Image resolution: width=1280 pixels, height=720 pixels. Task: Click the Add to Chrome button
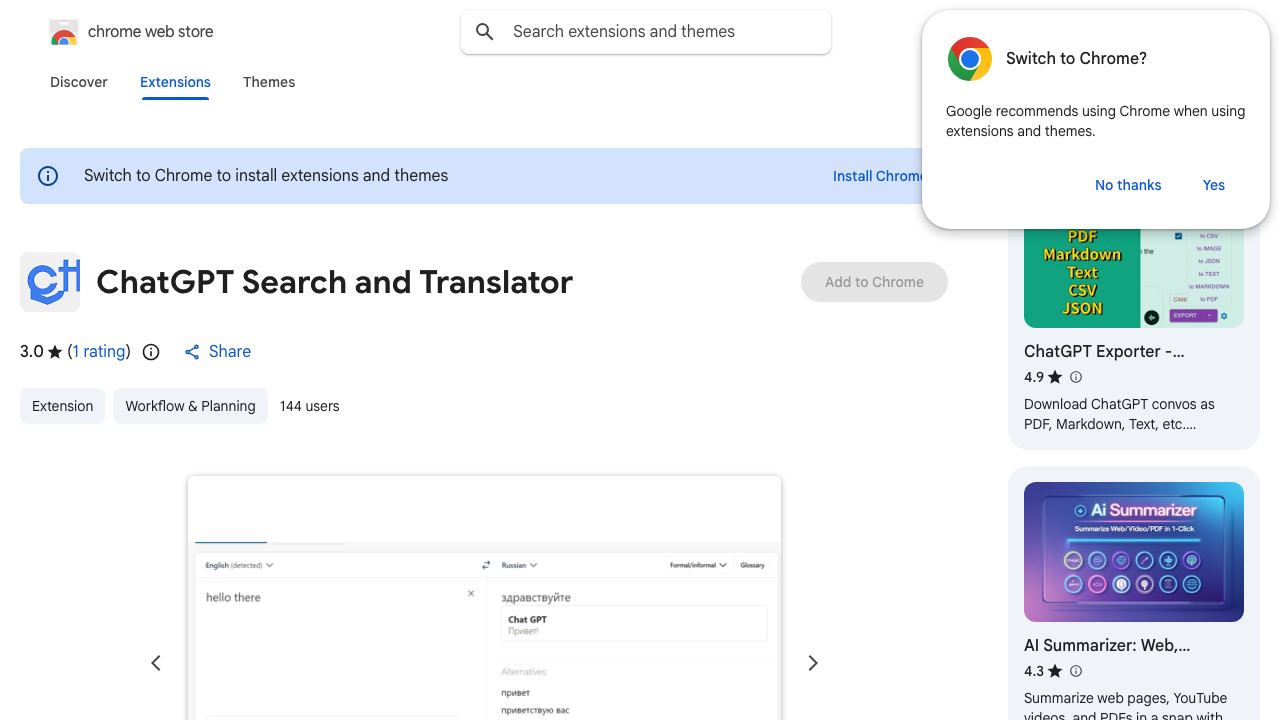click(874, 282)
